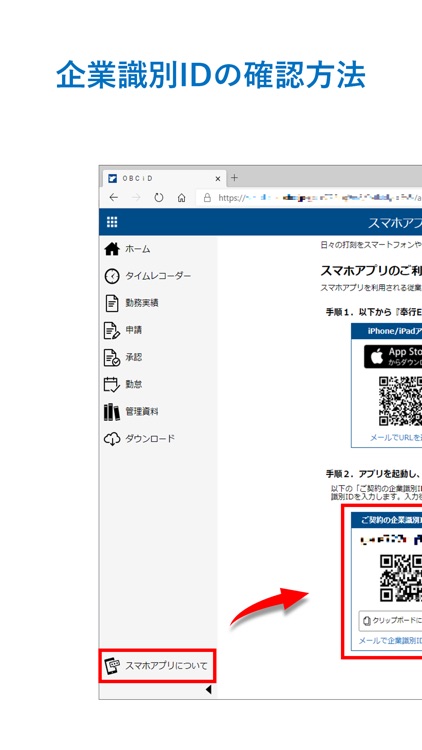Open a new browser tab
This screenshot has height=750, width=422.
(x=234, y=178)
